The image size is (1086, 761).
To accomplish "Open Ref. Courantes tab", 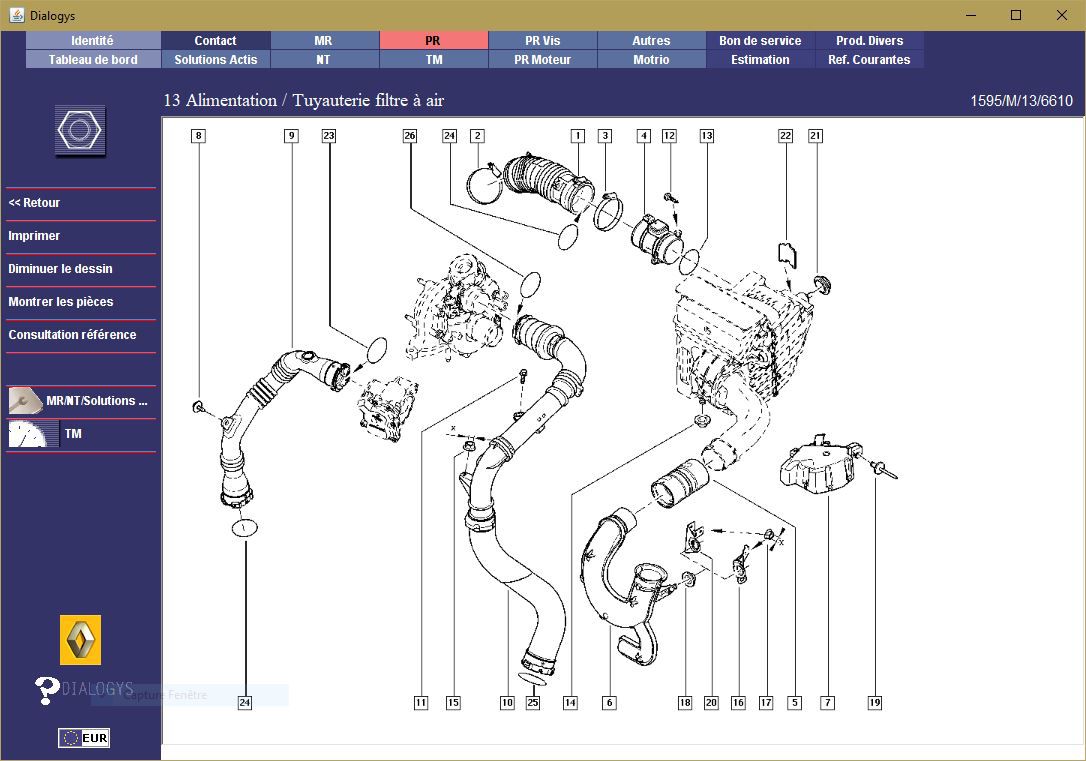I will (869, 60).
